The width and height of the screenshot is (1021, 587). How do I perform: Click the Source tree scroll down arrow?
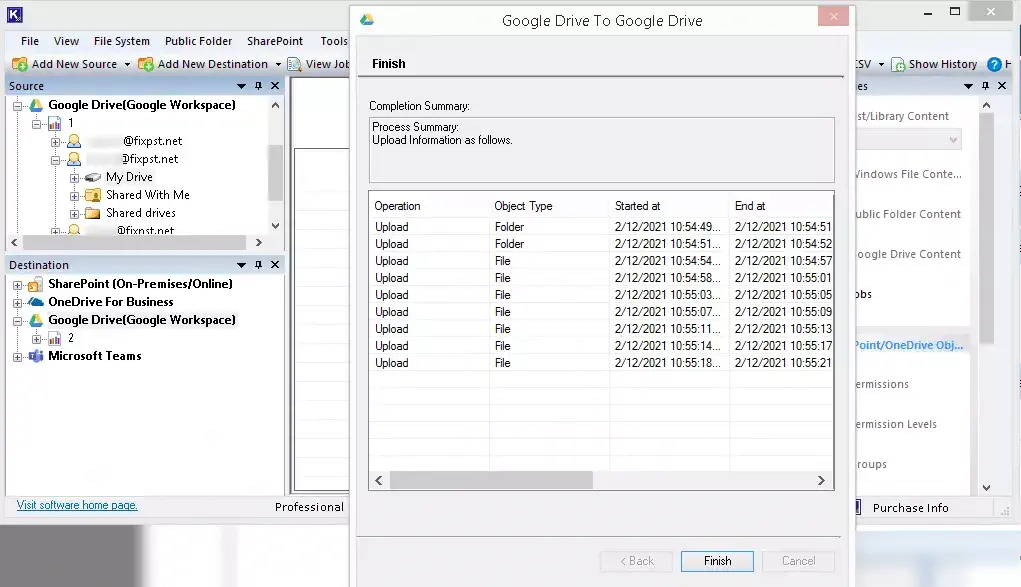coord(275,225)
